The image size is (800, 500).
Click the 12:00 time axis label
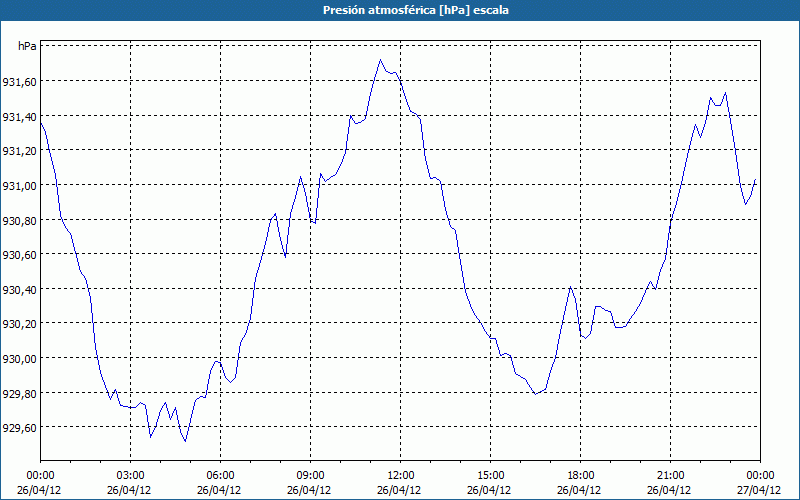[x=401, y=476]
